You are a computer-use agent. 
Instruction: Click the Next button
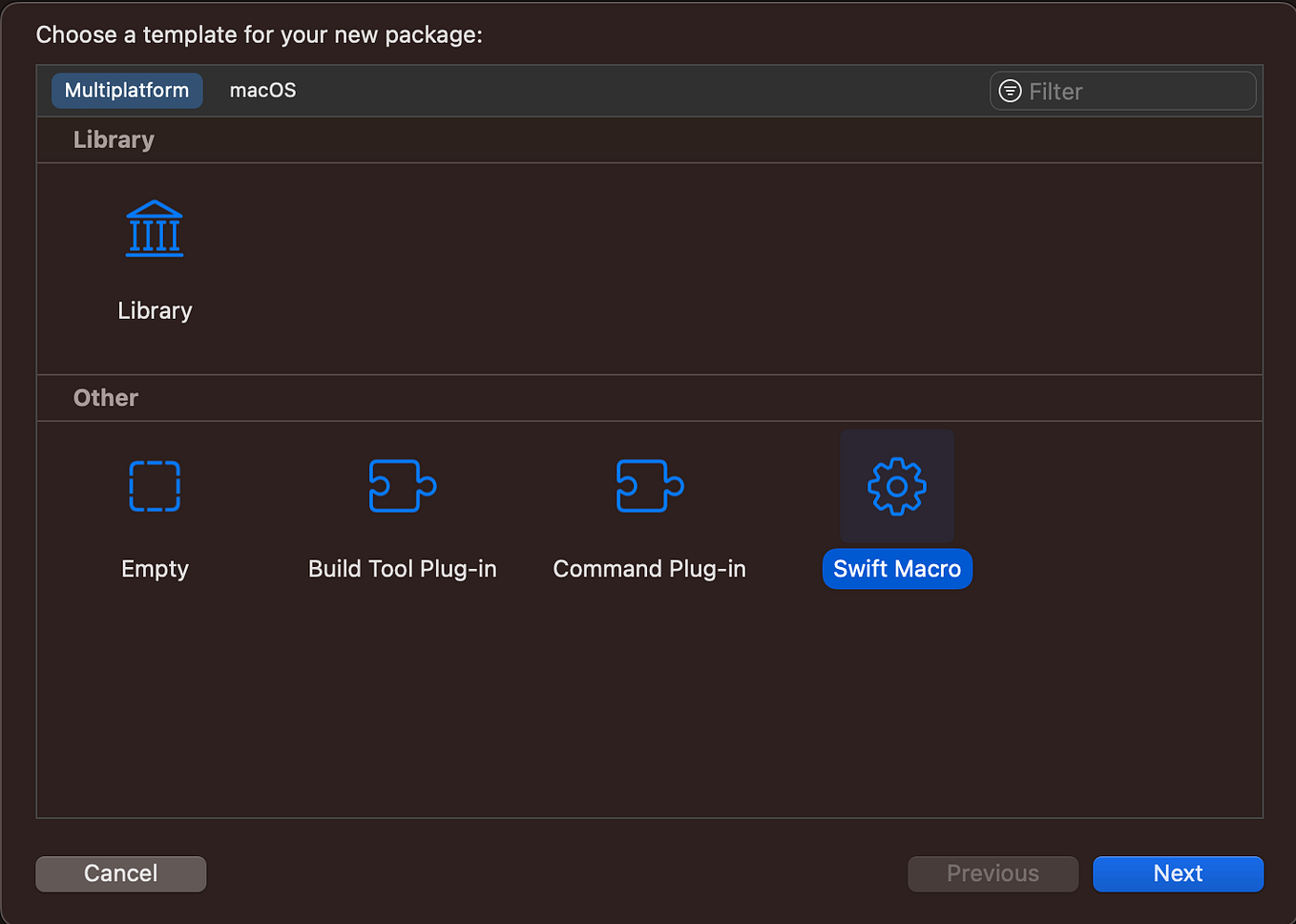point(1178,873)
